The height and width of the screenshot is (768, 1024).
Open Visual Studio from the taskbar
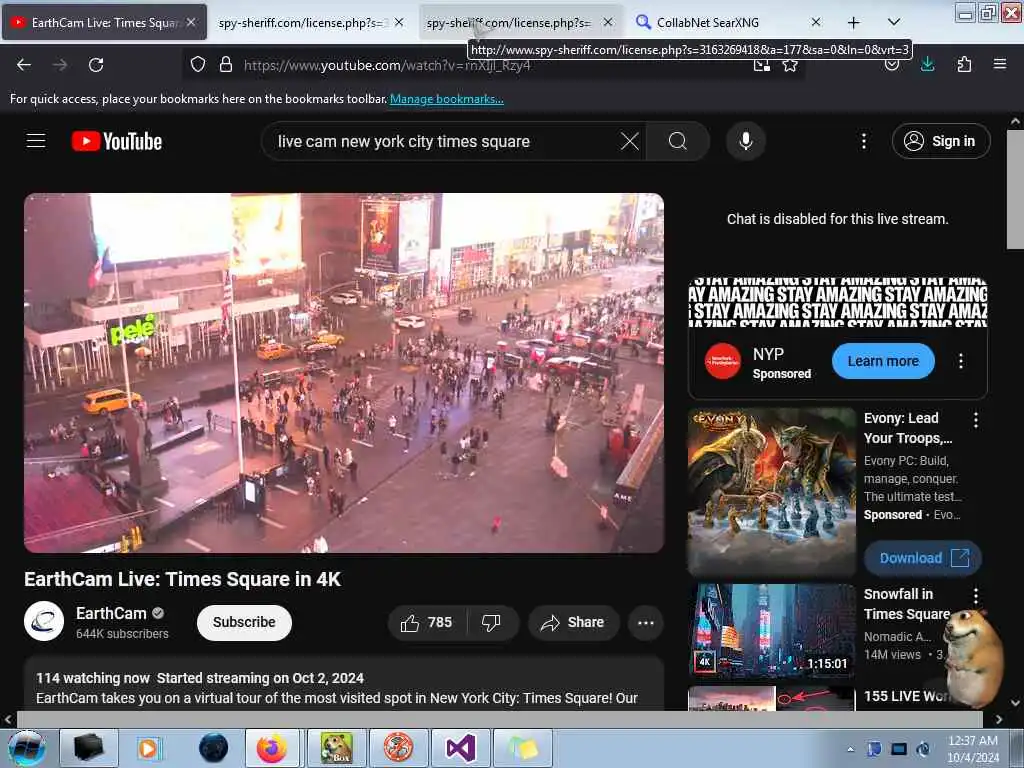coord(460,748)
